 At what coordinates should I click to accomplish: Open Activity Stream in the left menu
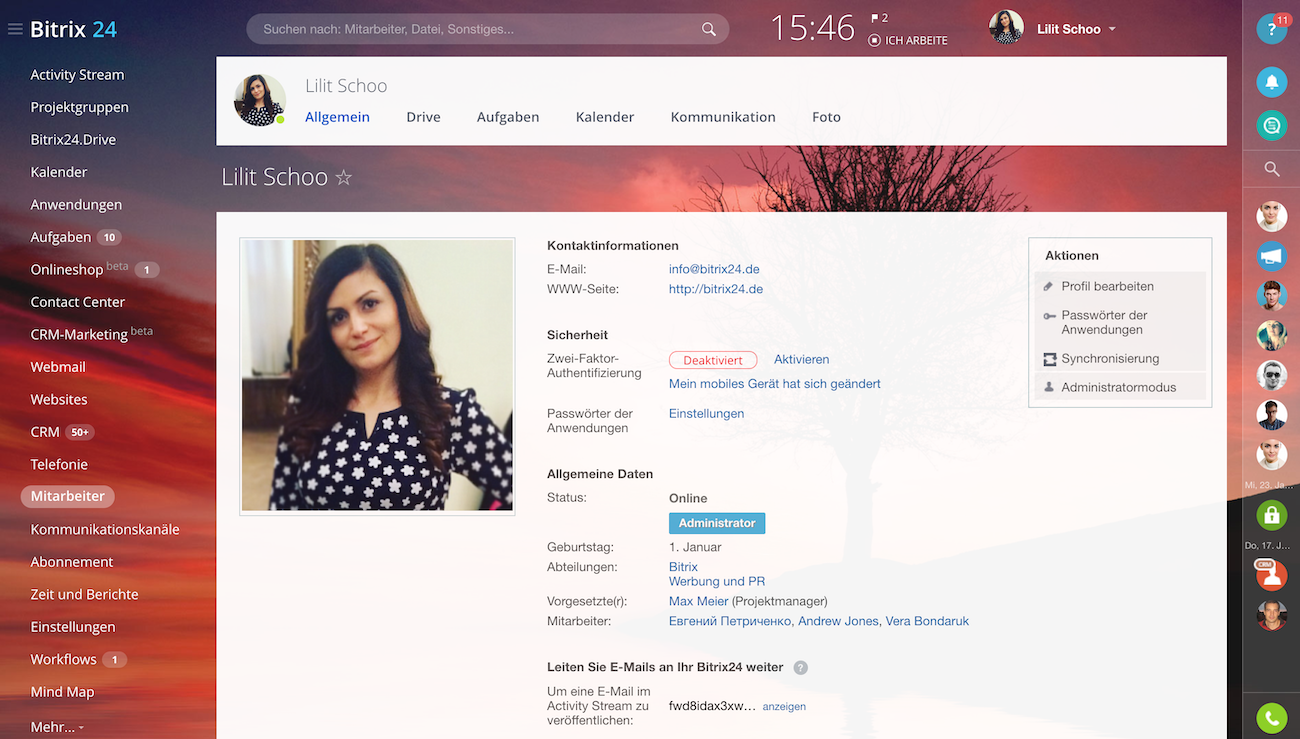point(77,75)
